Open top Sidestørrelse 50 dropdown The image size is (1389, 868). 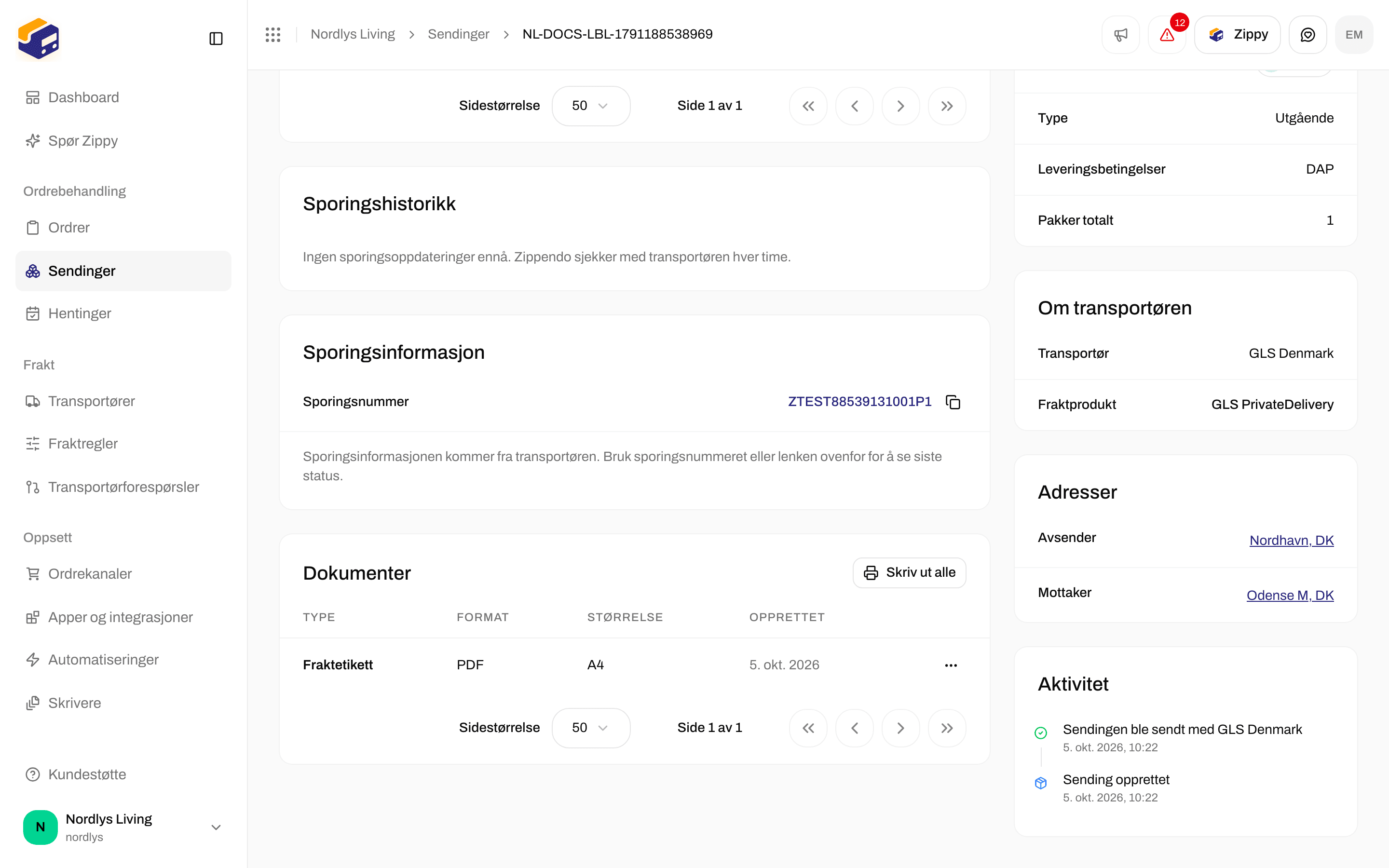pos(591,106)
